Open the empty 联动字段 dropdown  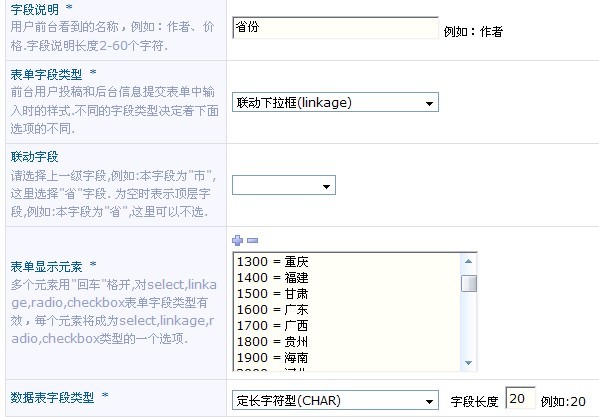tap(284, 185)
